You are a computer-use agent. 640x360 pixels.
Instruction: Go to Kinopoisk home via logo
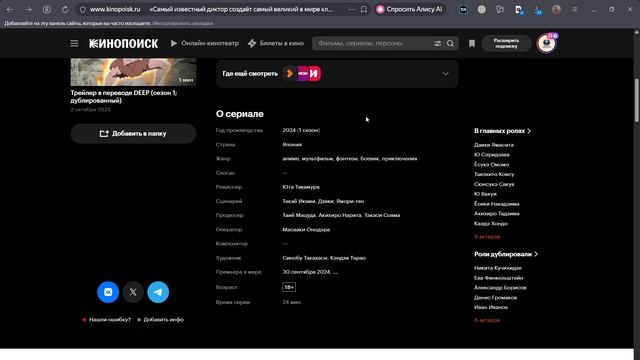point(123,43)
